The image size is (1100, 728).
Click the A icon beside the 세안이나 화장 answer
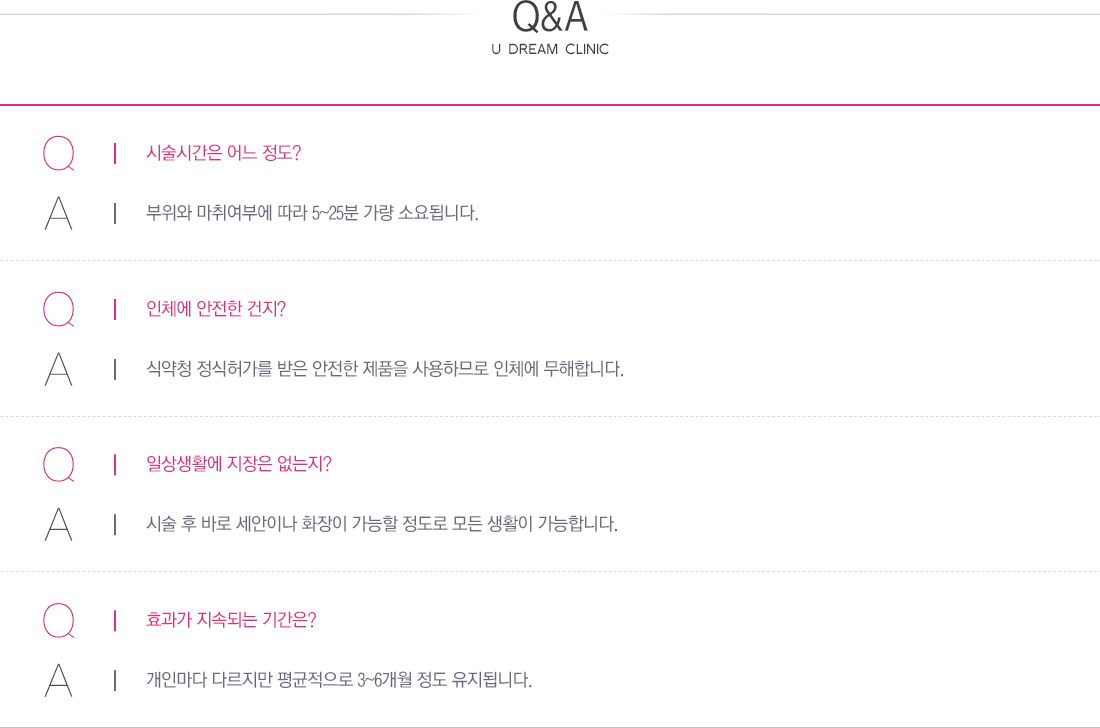59,524
